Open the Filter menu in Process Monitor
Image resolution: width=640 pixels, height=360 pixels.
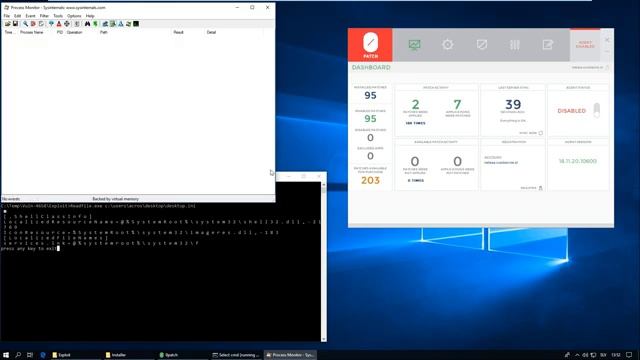coord(44,16)
